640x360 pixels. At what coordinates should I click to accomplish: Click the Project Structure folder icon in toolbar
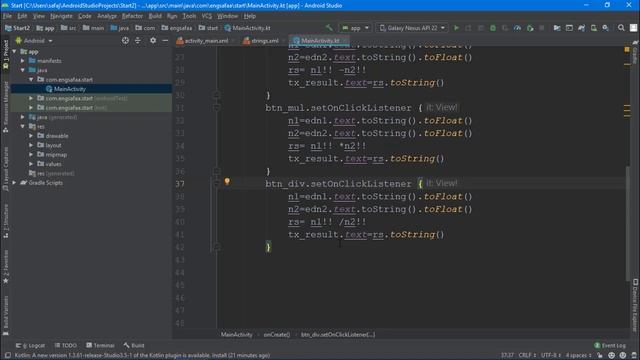tap(557, 28)
